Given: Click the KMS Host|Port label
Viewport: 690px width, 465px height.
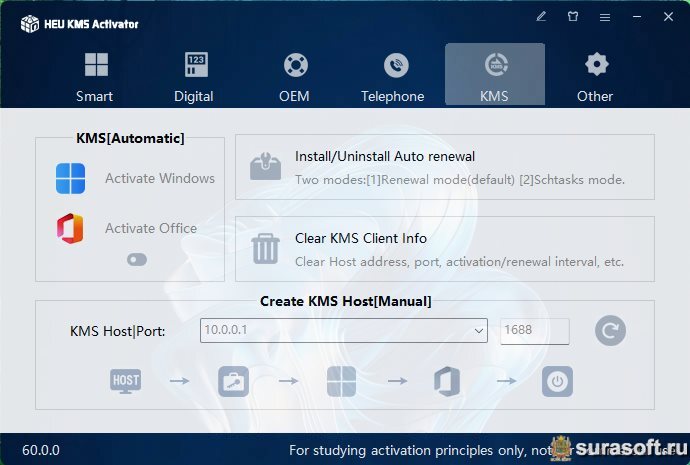Looking at the screenshot, I should pyautogui.click(x=117, y=331).
